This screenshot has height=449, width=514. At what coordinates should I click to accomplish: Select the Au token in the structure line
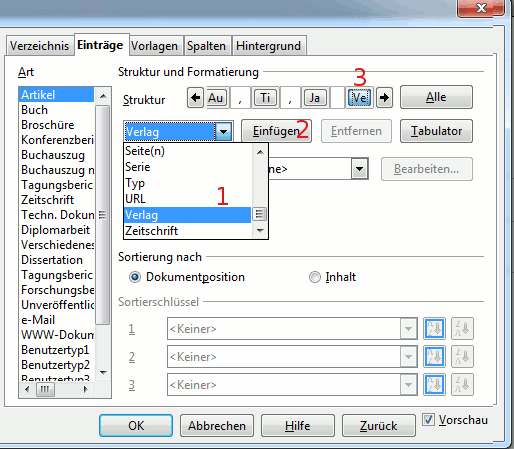[215, 98]
